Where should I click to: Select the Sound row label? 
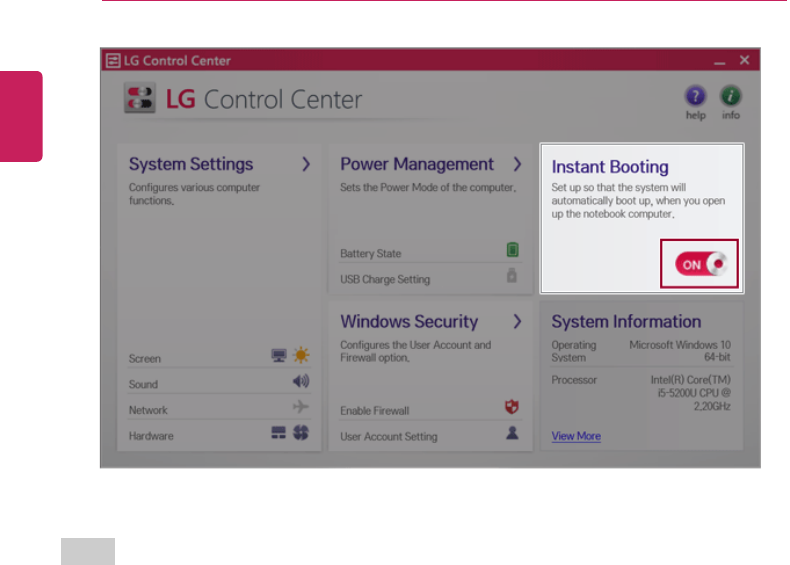coord(143,385)
